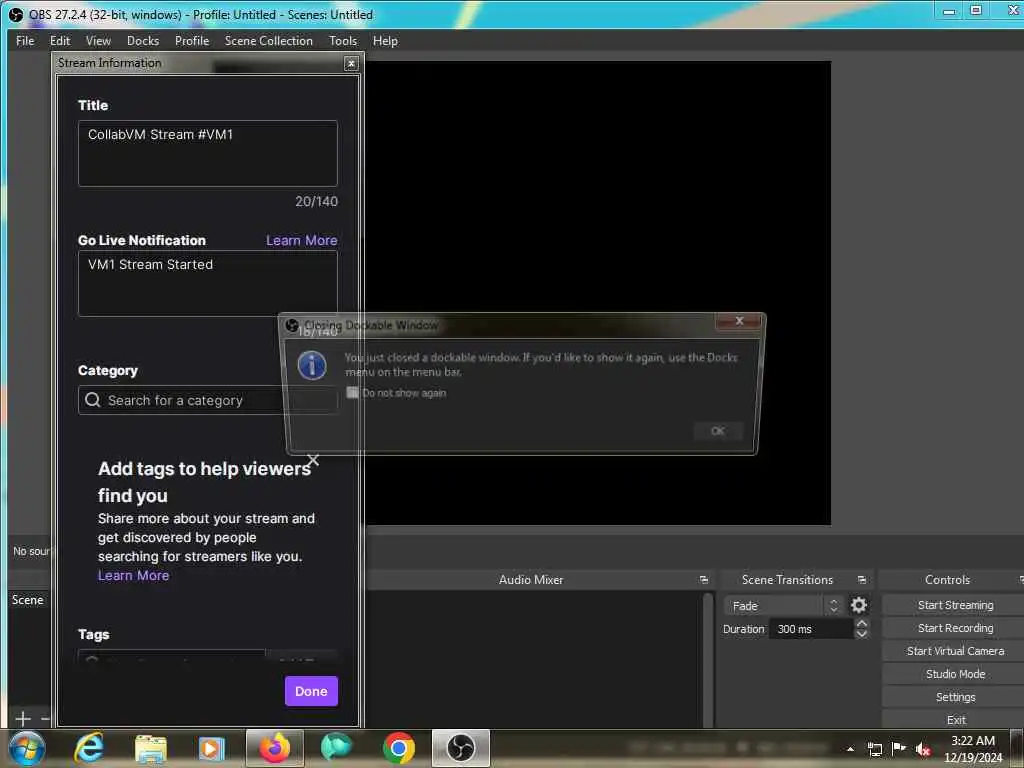Show hidden tray icons arrow
Image resolution: width=1024 pixels, height=768 pixels.
pos(850,750)
